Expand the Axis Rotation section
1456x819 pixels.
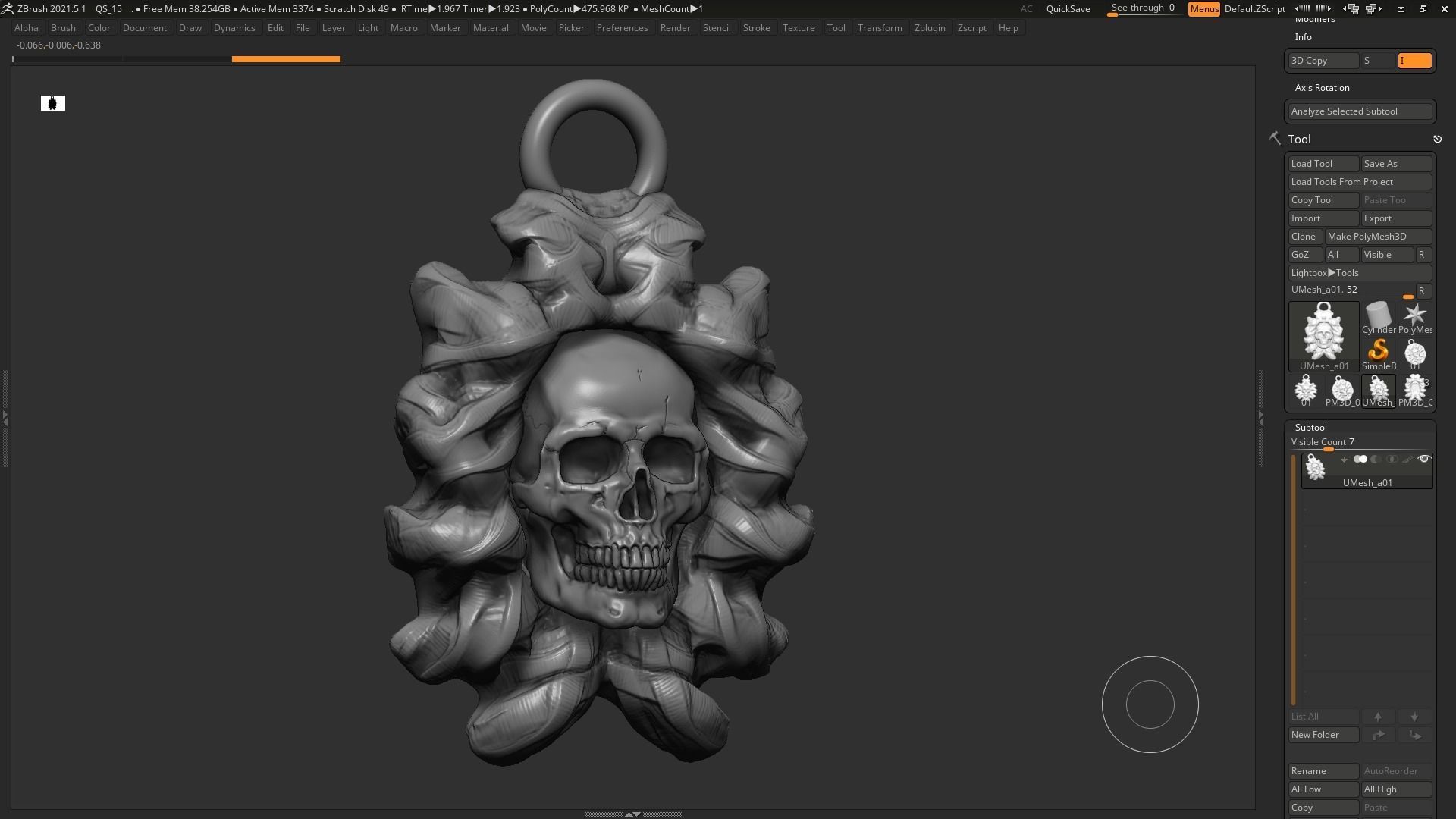(1322, 88)
